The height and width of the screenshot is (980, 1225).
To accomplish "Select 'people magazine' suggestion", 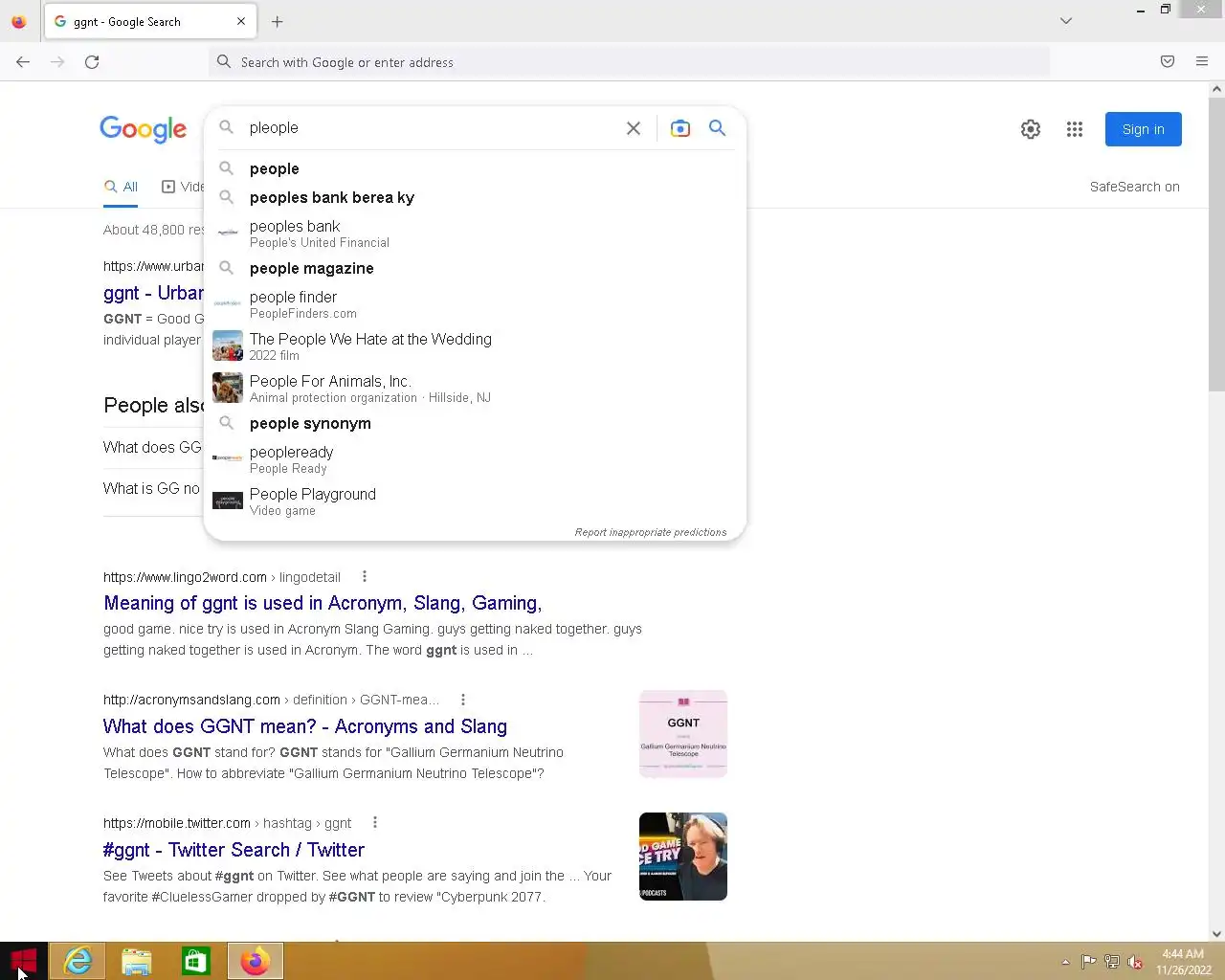I will (x=475, y=268).
